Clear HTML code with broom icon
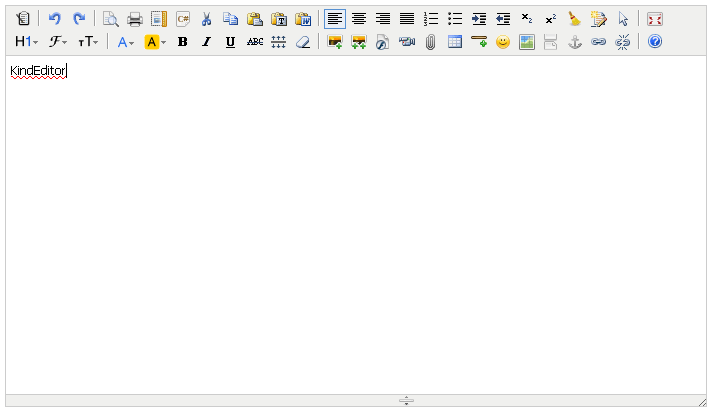 coord(575,19)
